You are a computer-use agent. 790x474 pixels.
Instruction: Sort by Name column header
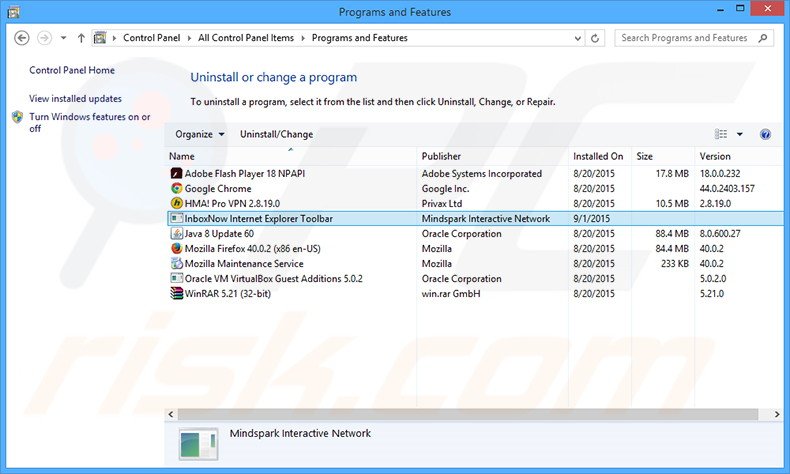point(290,156)
